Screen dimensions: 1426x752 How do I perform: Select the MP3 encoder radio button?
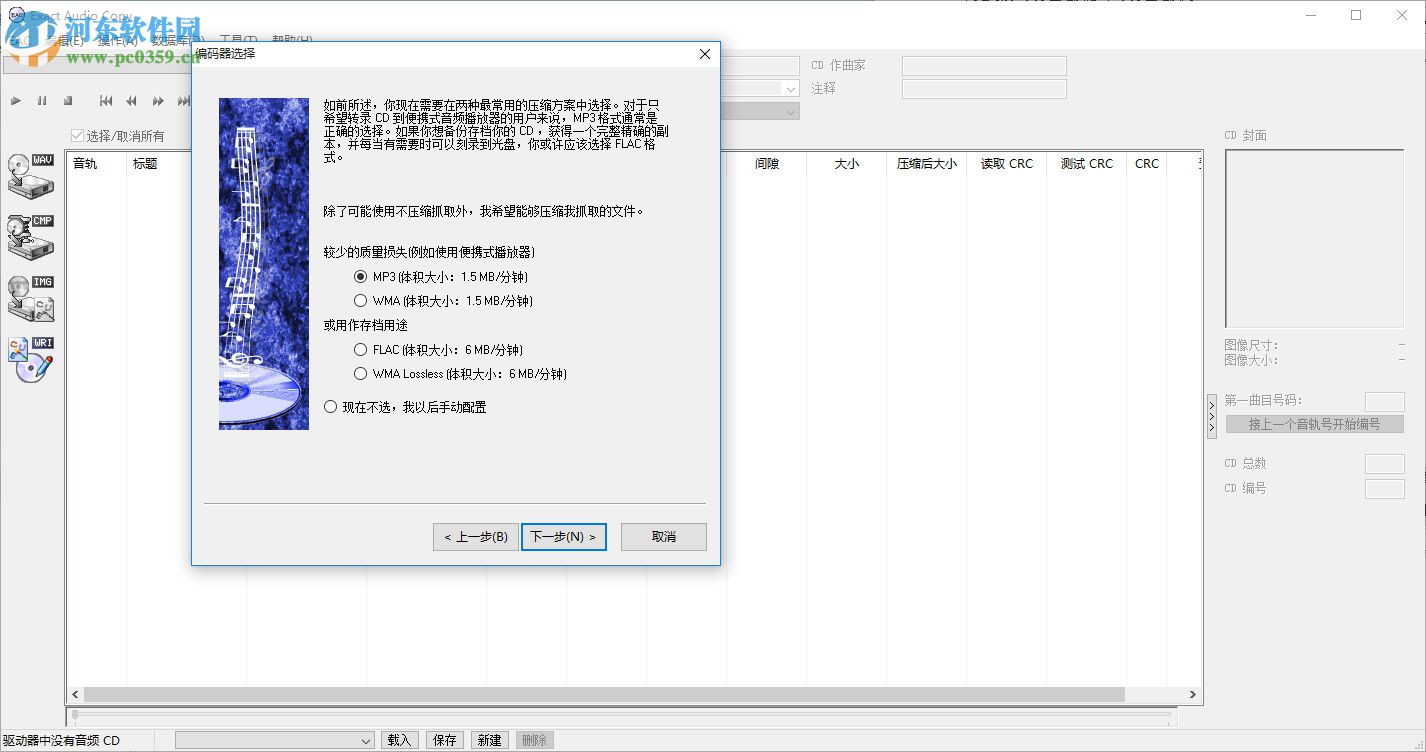(360, 277)
